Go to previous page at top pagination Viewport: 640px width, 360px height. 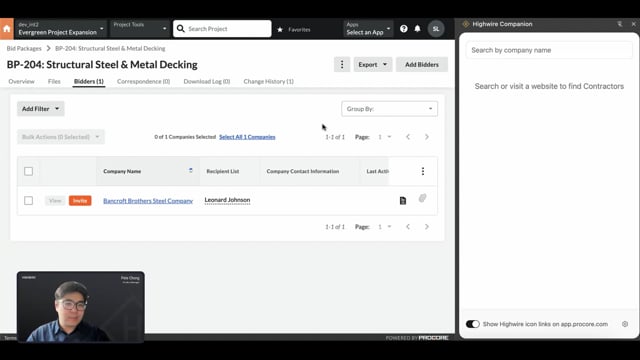(408, 137)
